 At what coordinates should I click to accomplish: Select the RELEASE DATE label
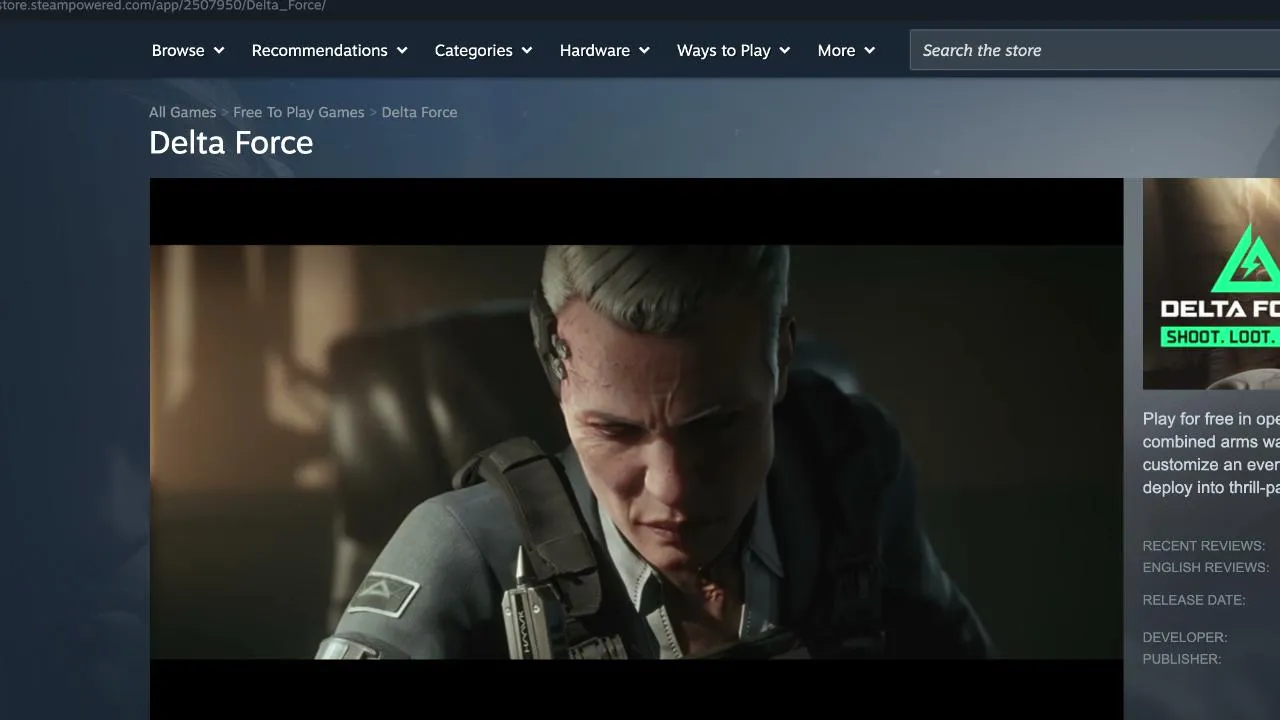tap(1194, 600)
